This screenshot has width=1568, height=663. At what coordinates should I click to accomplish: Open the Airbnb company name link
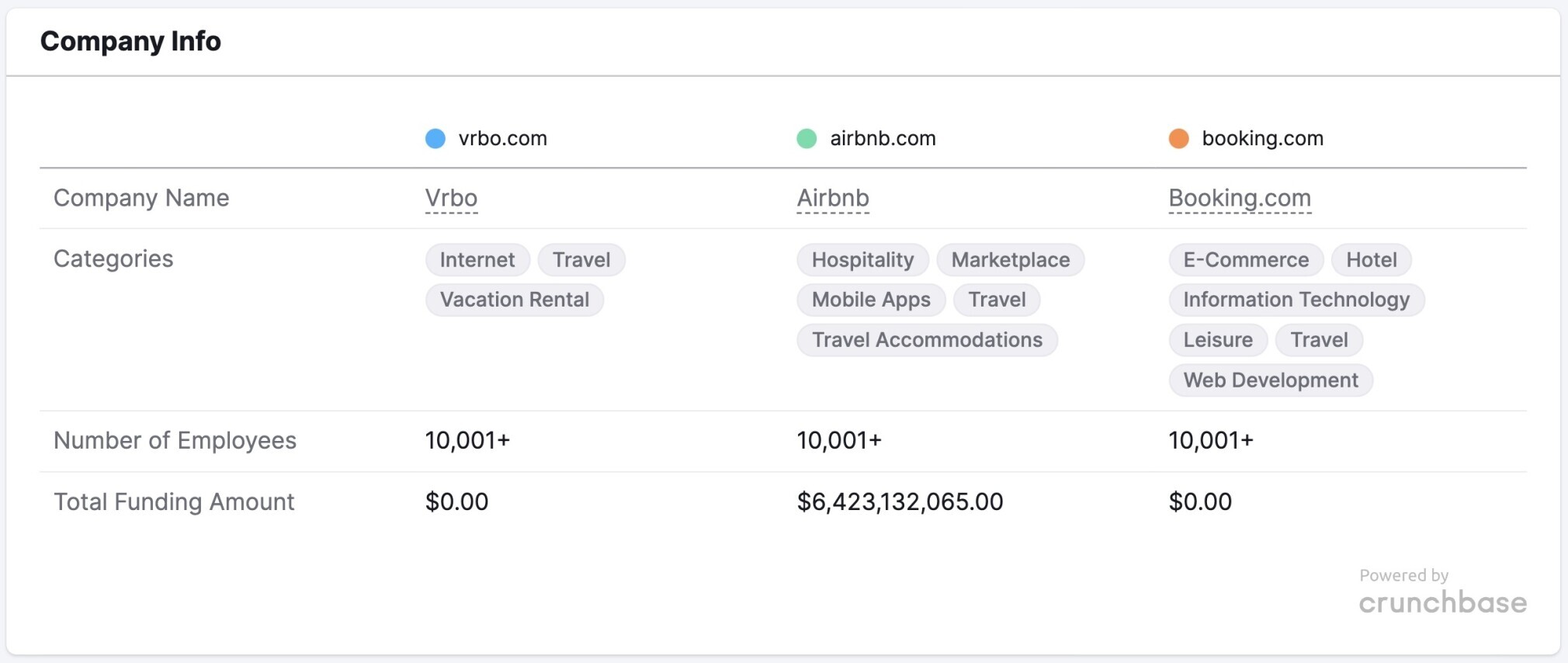click(x=832, y=199)
